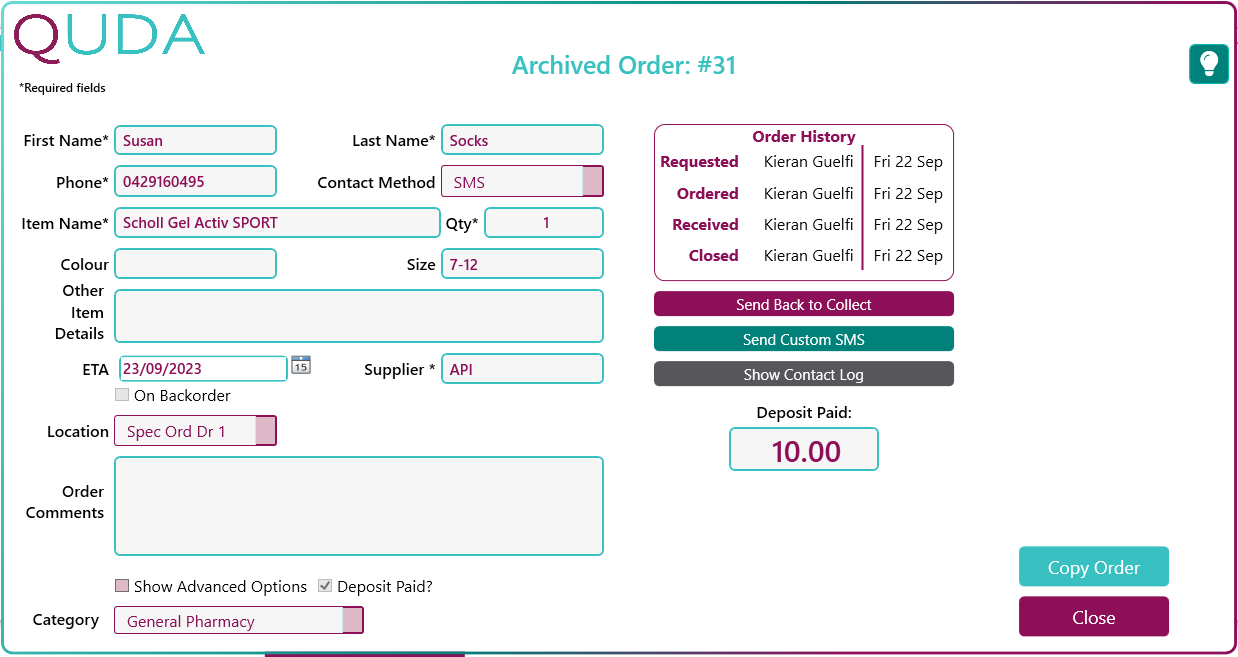The image size is (1238, 657).
Task: Select the Qty field
Action: click(543, 222)
